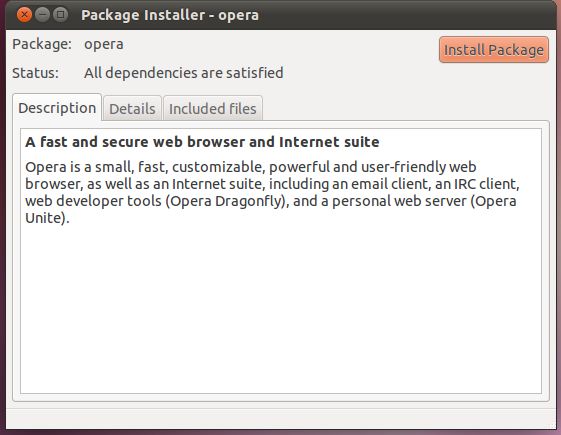Click the 'Package Installer - opera' title text
The image size is (561, 435).
pyautogui.click(x=170, y=15)
